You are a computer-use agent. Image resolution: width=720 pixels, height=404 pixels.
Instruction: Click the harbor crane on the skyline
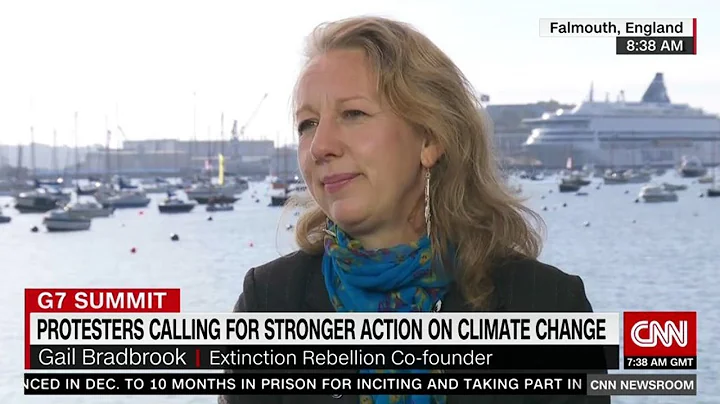[249, 118]
